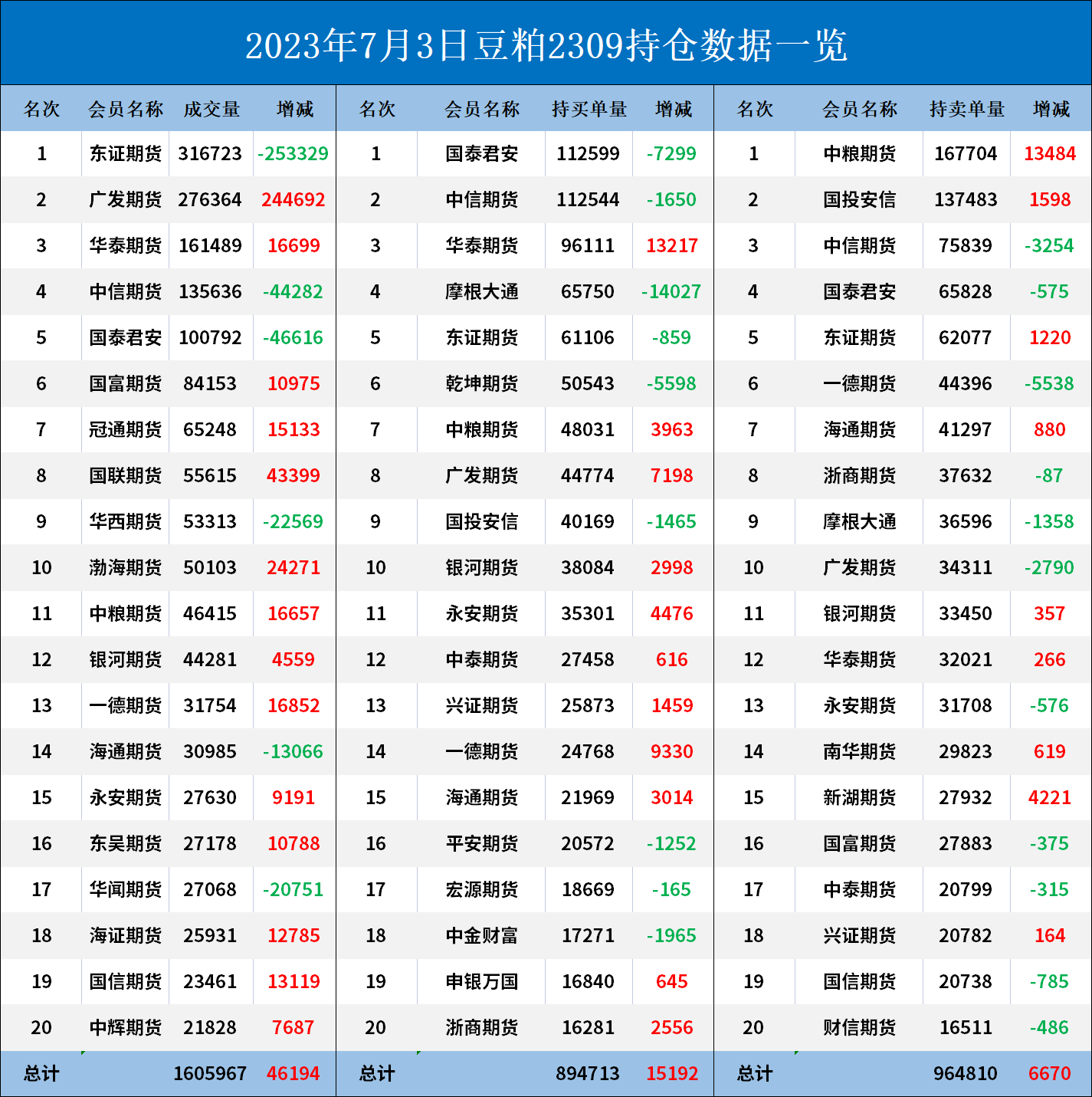Image resolution: width=1092 pixels, height=1097 pixels.
Task: Click volume value 31754
Action: click(210, 706)
